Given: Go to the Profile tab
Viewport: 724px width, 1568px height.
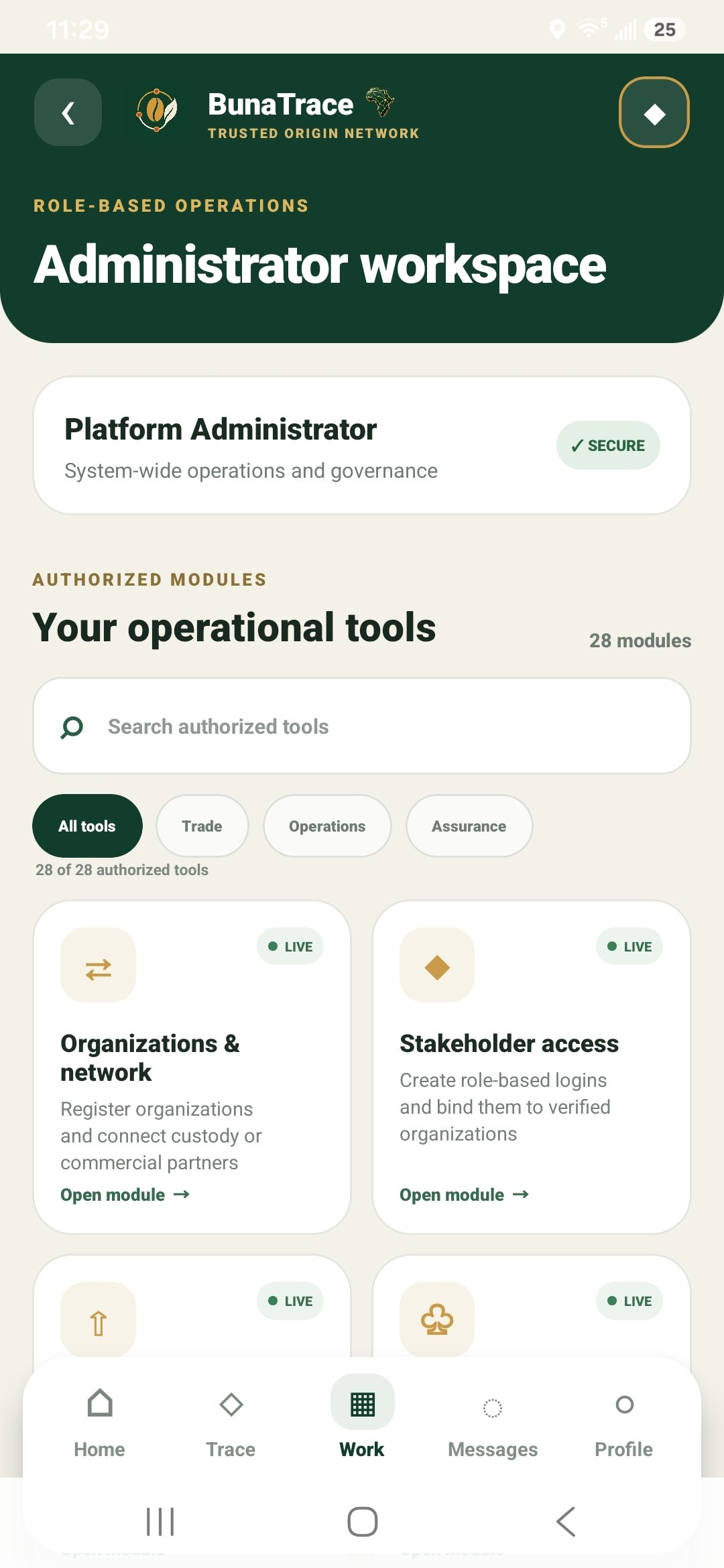Looking at the screenshot, I should point(624,1423).
